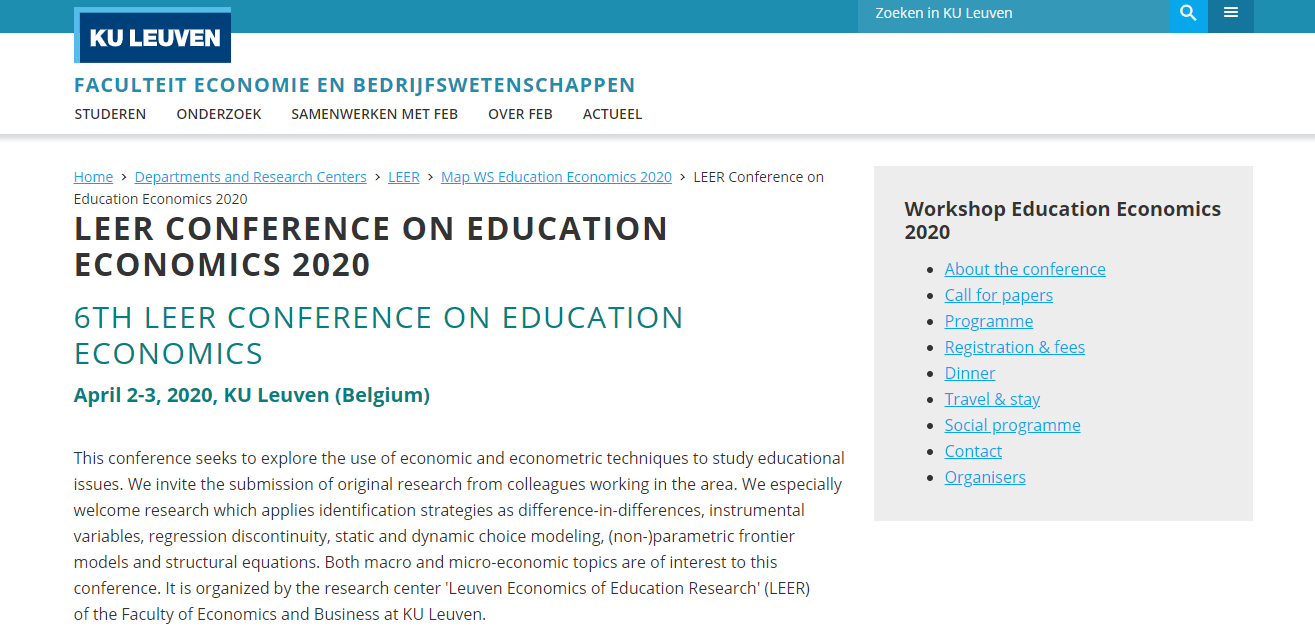This screenshot has height=630, width=1315.
Task: Open Map WS Education Economics 2020 breadcrumb
Action: pos(556,177)
